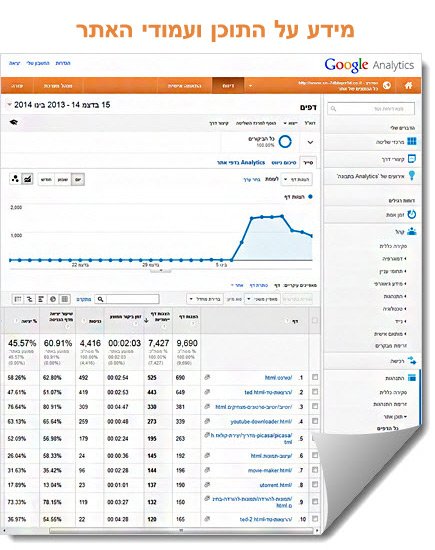Open the dropdown arrow in orange navigation bar

pyautogui.click(x=250, y=86)
